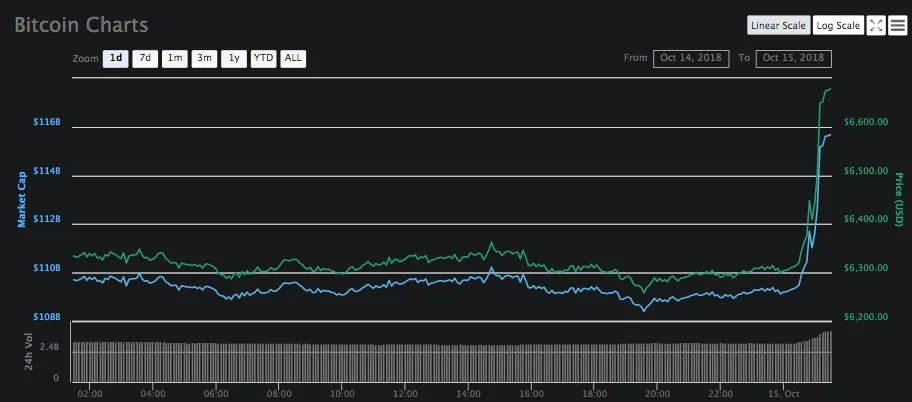Click the $6,400.00 price tick

(865, 219)
